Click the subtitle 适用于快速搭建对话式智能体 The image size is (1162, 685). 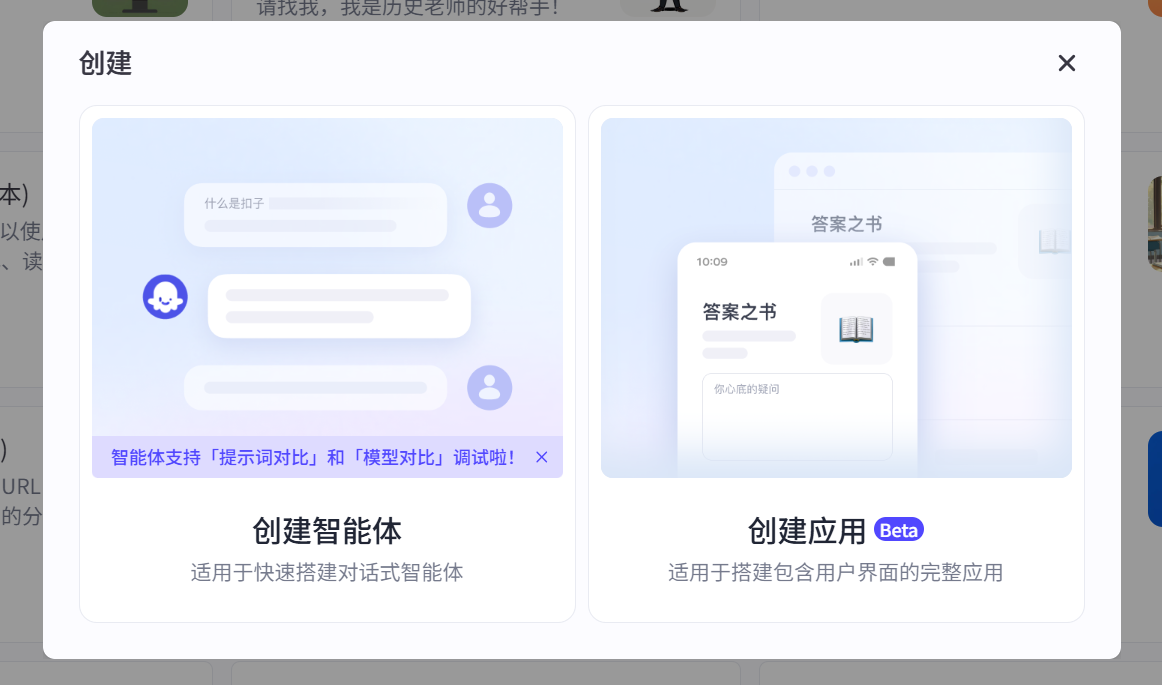[327, 574]
